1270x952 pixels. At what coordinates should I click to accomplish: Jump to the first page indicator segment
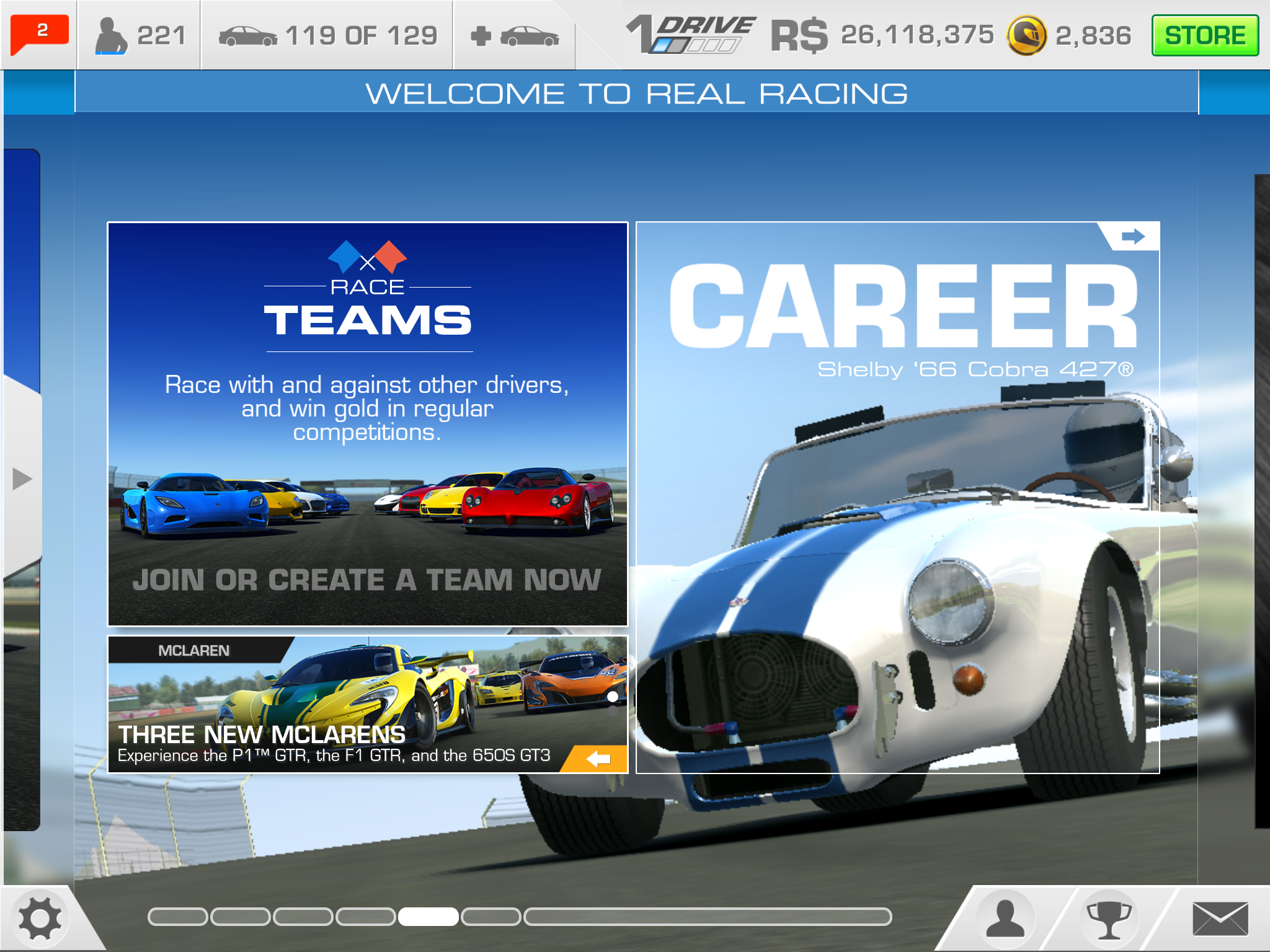click(177, 917)
